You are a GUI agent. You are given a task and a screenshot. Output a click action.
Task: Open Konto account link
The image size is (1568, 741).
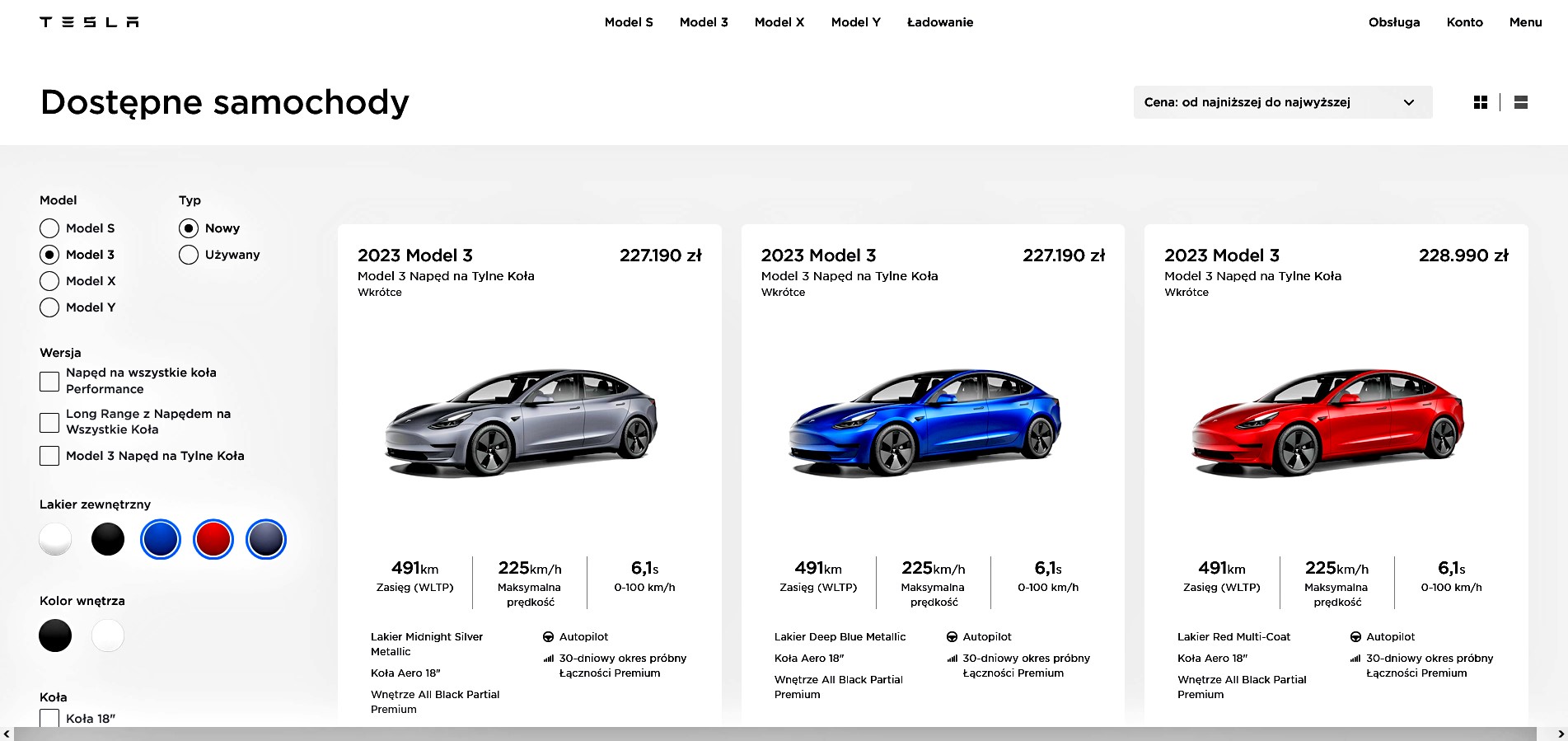tap(1465, 22)
